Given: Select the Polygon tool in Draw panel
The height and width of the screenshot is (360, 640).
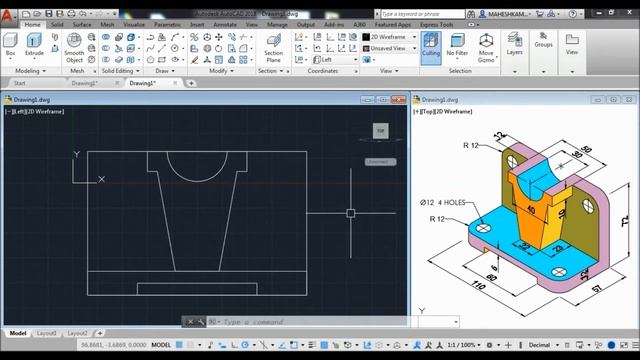Looking at the screenshot, I should click(x=150, y=60).
